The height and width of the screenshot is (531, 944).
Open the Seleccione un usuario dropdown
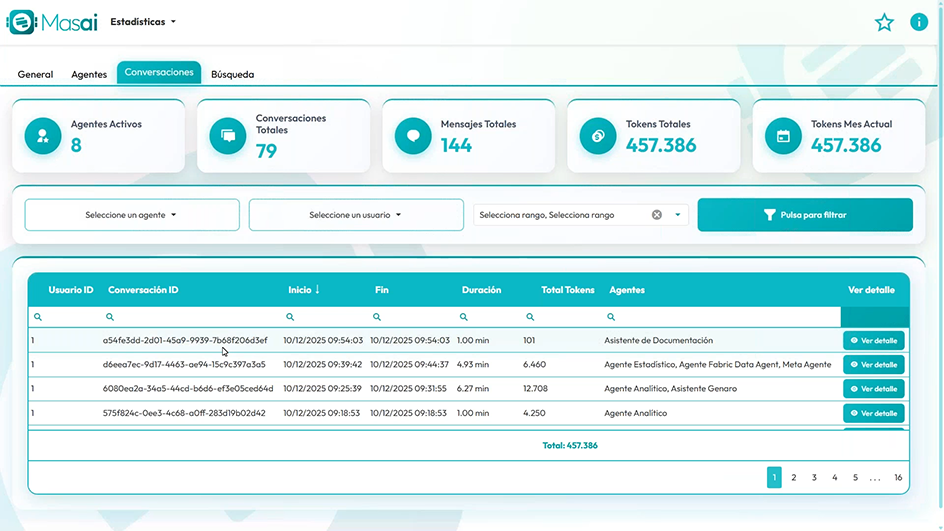(356, 215)
